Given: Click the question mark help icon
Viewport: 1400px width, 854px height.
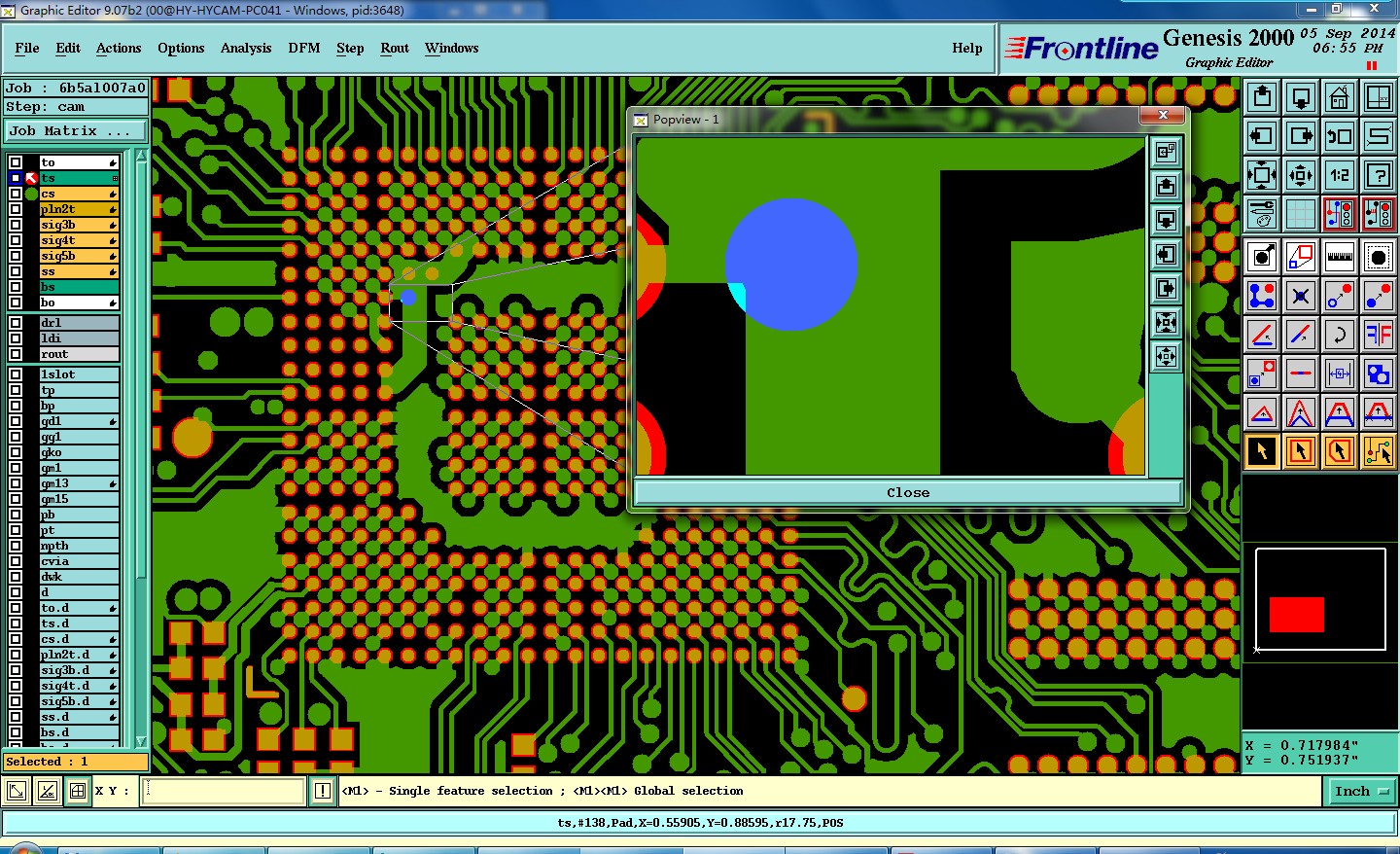Looking at the screenshot, I should click(1379, 175).
